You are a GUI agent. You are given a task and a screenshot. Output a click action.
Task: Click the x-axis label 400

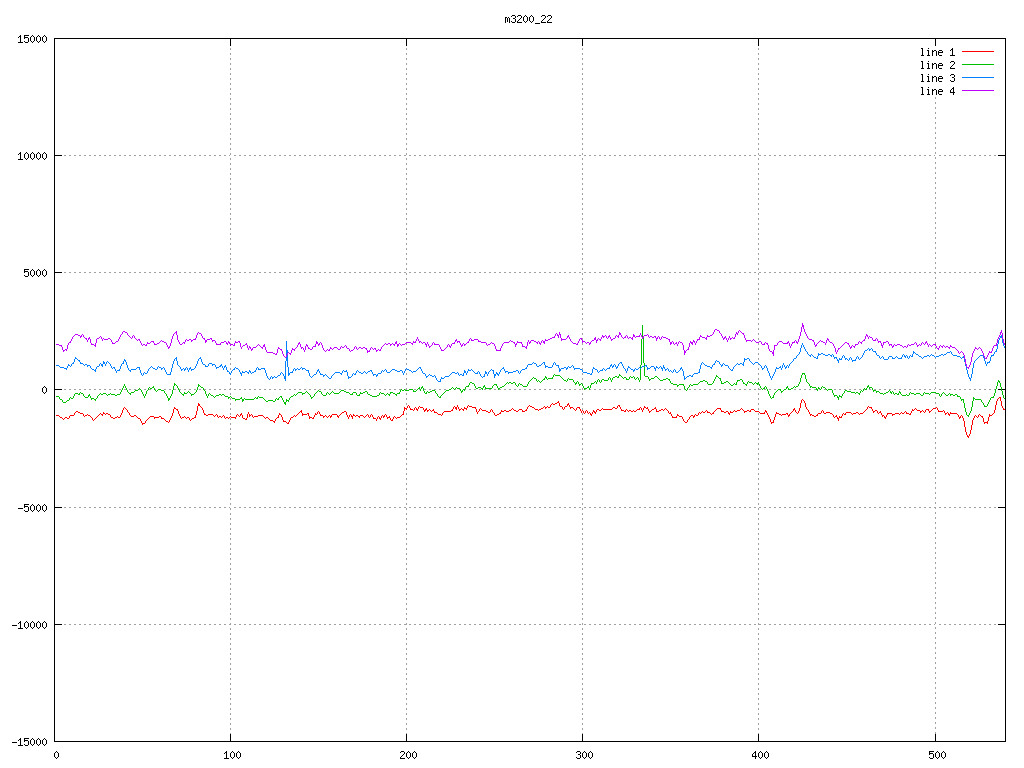(761, 756)
